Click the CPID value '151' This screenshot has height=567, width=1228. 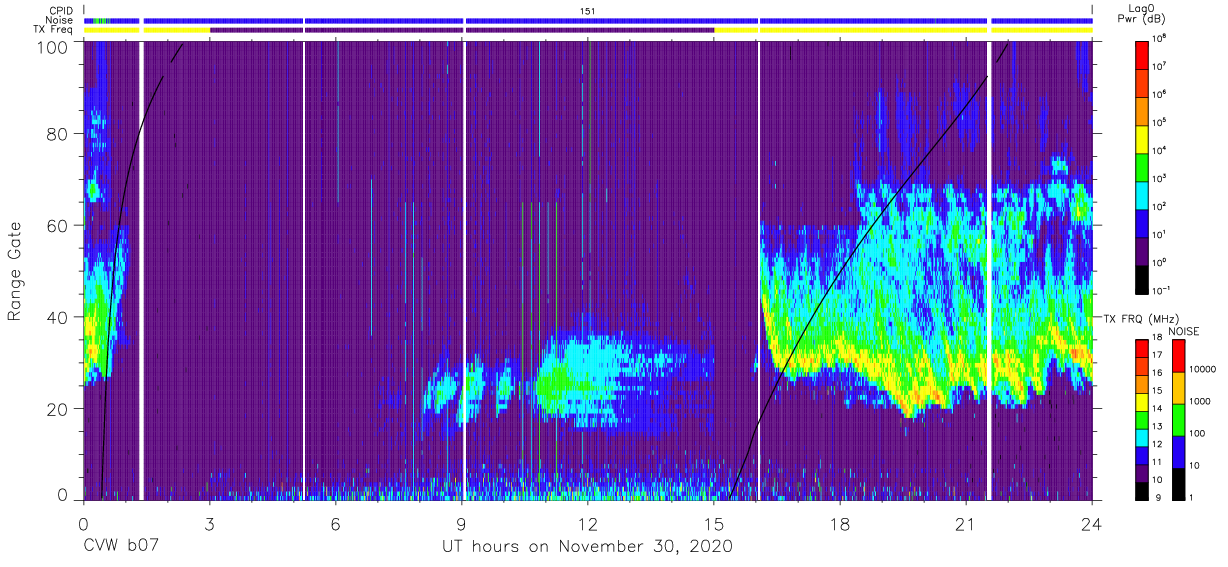(x=588, y=11)
